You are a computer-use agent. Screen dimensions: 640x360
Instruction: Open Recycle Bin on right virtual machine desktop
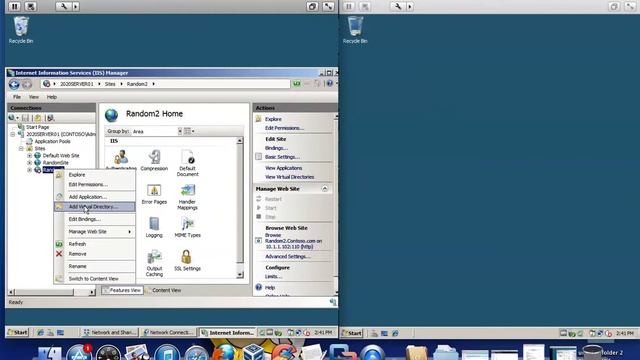tap(355, 30)
